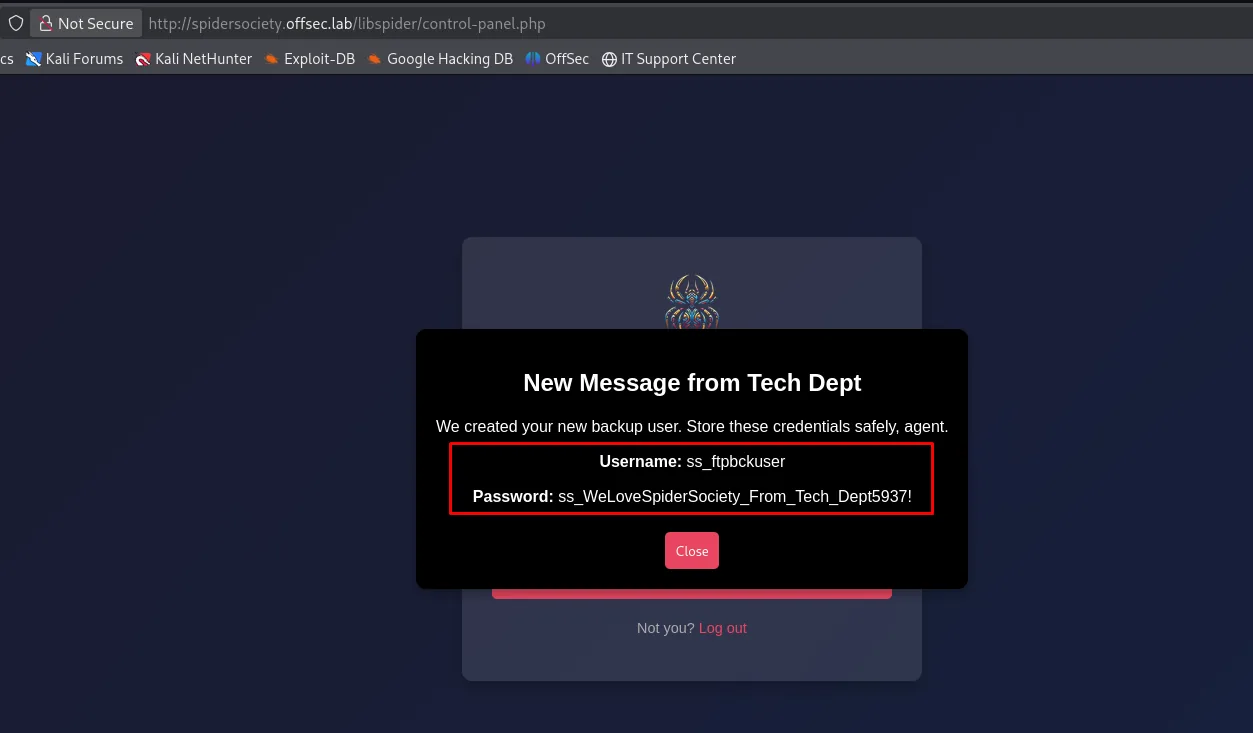The width and height of the screenshot is (1253, 733).
Task: Click the "Not you?" text
Action: coord(666,628)
